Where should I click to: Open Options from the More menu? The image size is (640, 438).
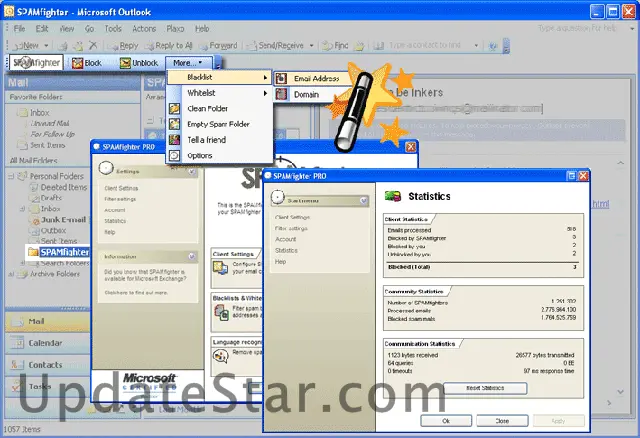220,156
